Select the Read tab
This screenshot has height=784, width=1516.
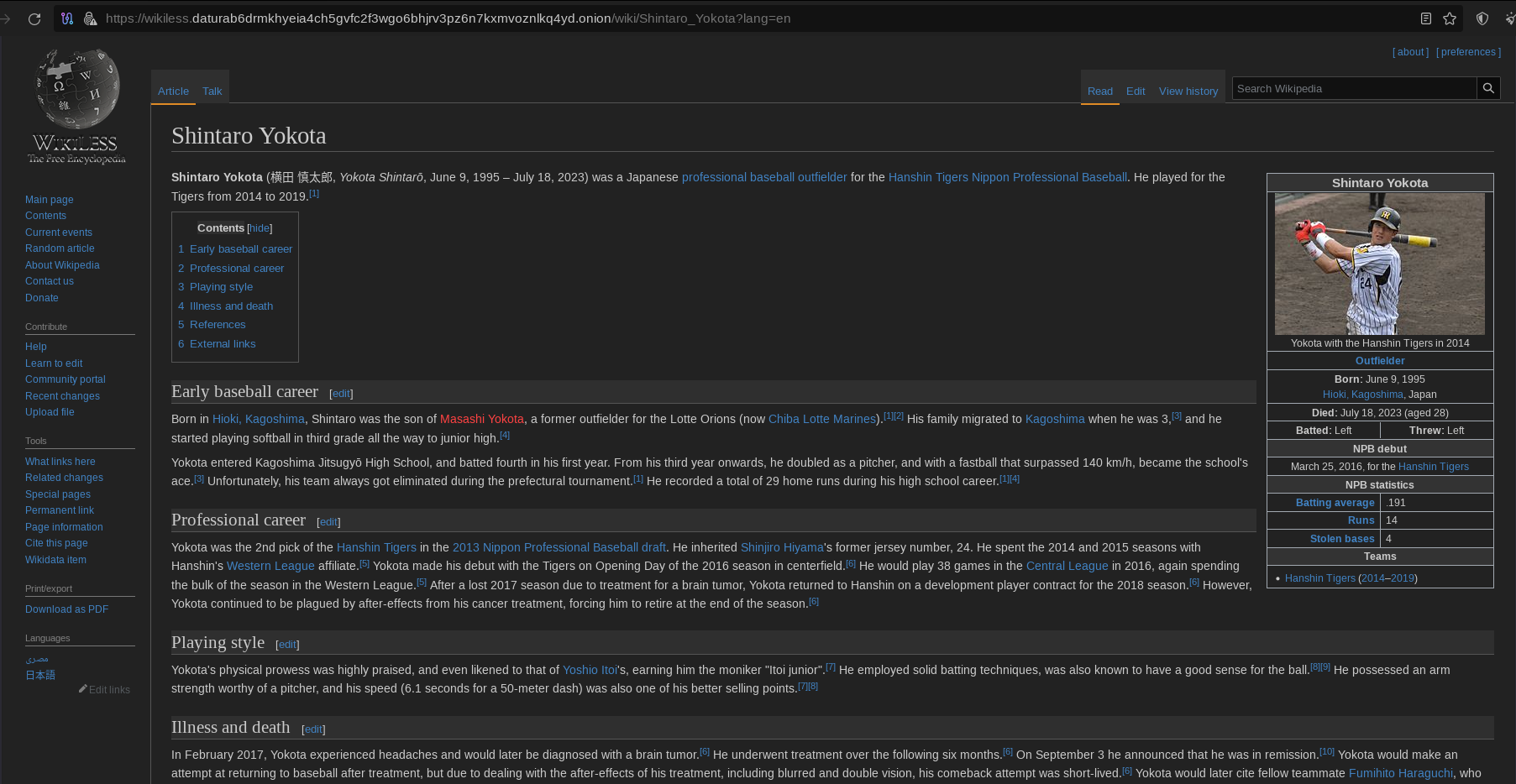point(1099,91)
